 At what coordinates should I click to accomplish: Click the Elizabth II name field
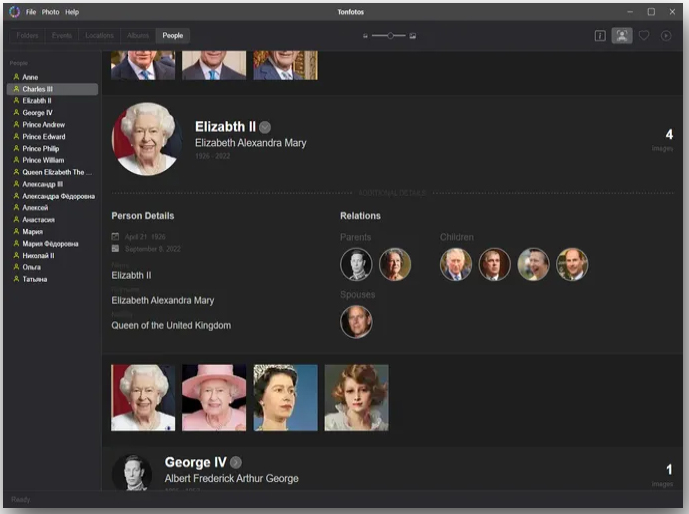[x=131, y=275]
